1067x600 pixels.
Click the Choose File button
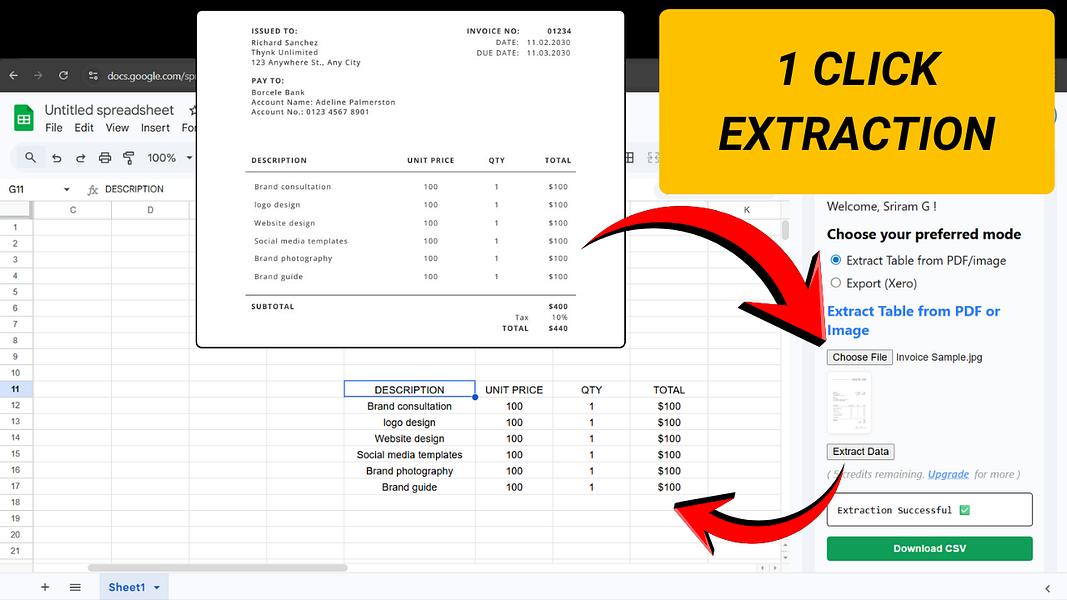click(859, 357)
